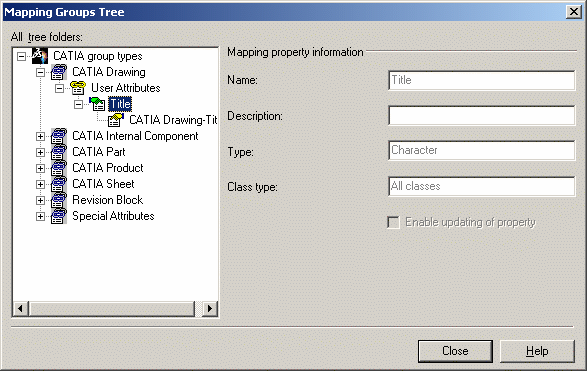Collapse the CATIA Drawing node
The image size is (587, 371).
pyautogui.click(x=40, y=72)
